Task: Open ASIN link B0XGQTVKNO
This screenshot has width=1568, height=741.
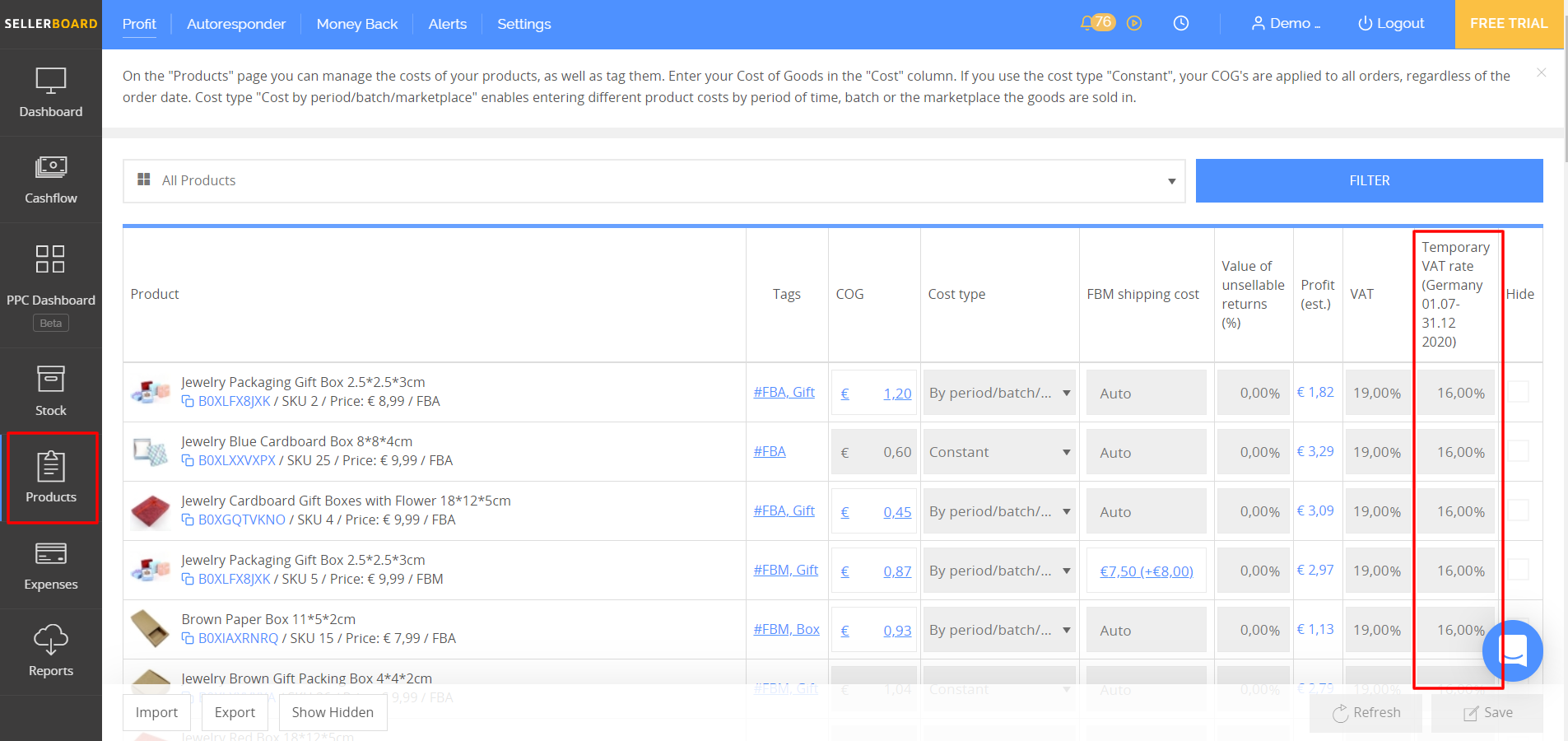Action: [x=242, y=520]
